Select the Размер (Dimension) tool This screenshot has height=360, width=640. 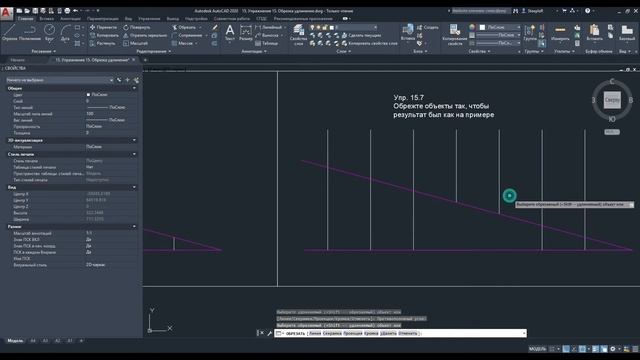tap(246, 33)
